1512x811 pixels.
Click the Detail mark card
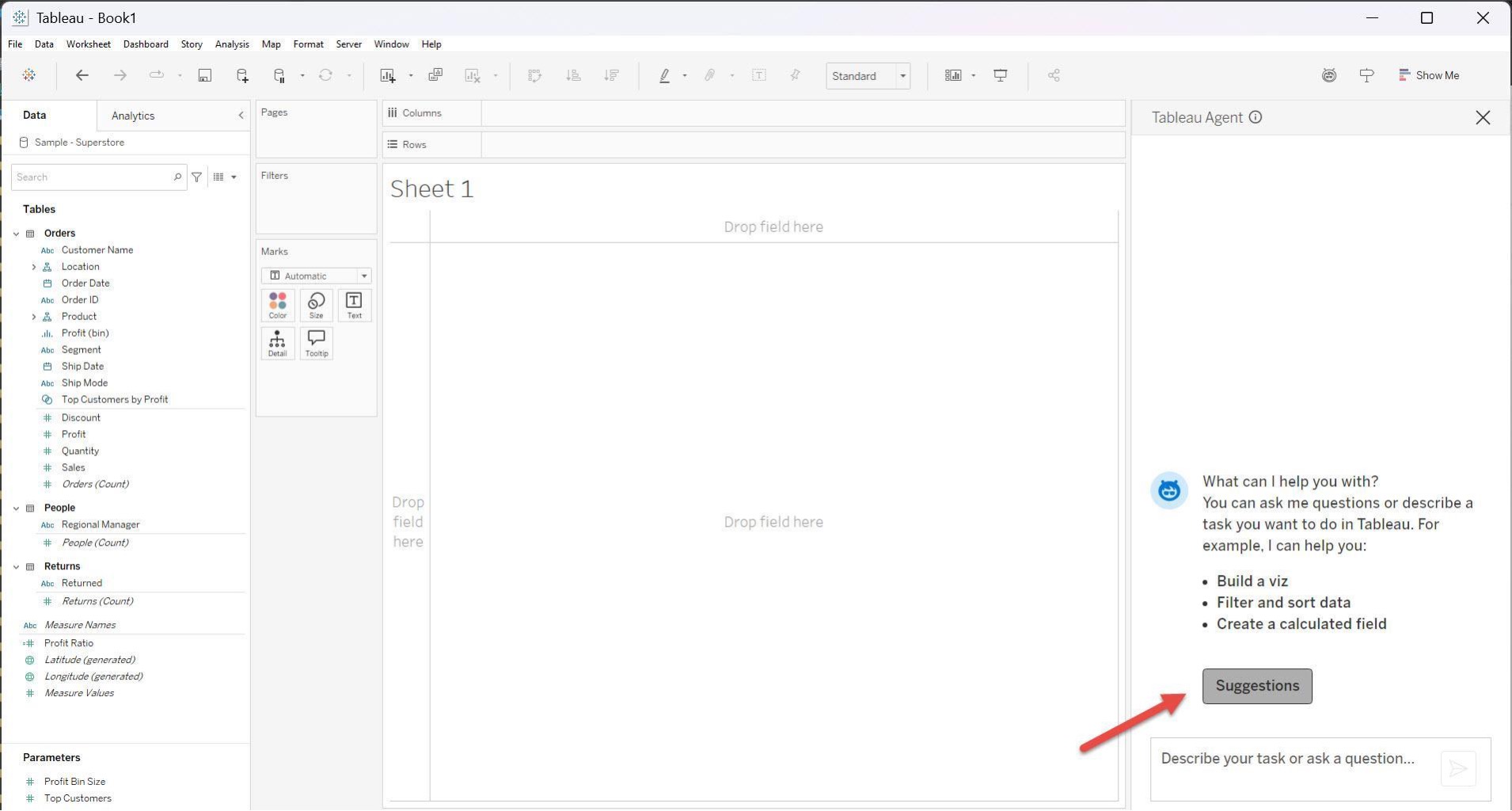277,344
